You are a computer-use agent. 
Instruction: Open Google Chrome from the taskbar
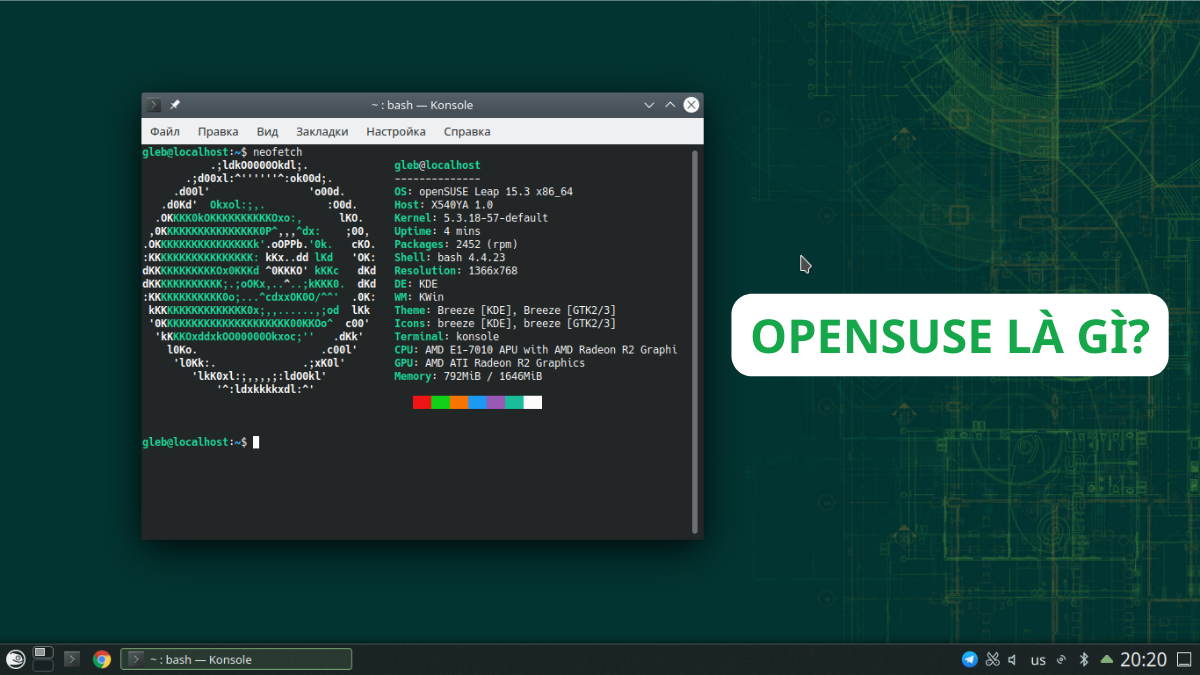click(x=101, y=659)
